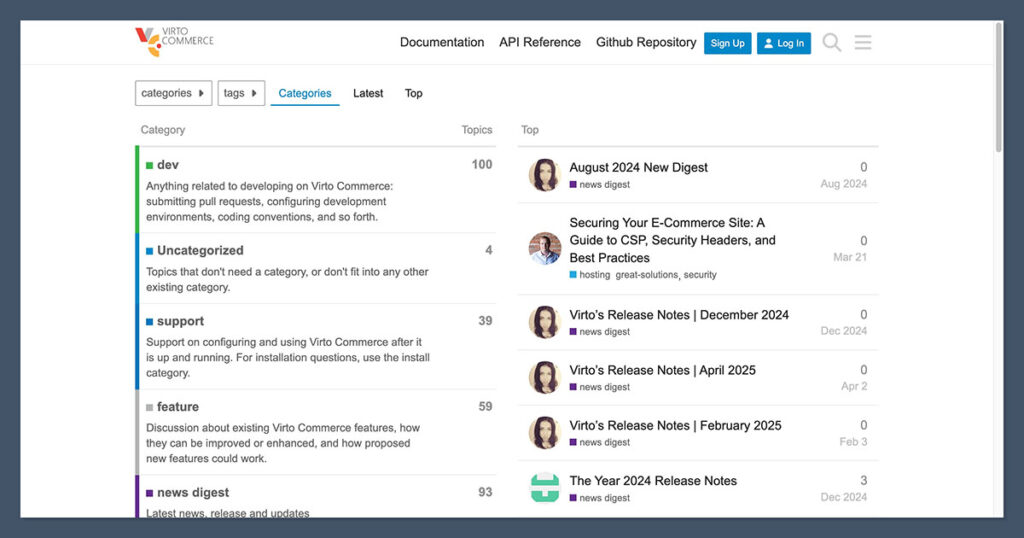The height and width of the screenshot is (538, 1024).
Task: Open Virto's Release Notes December 2024
Action: click(x=679, y=315)
